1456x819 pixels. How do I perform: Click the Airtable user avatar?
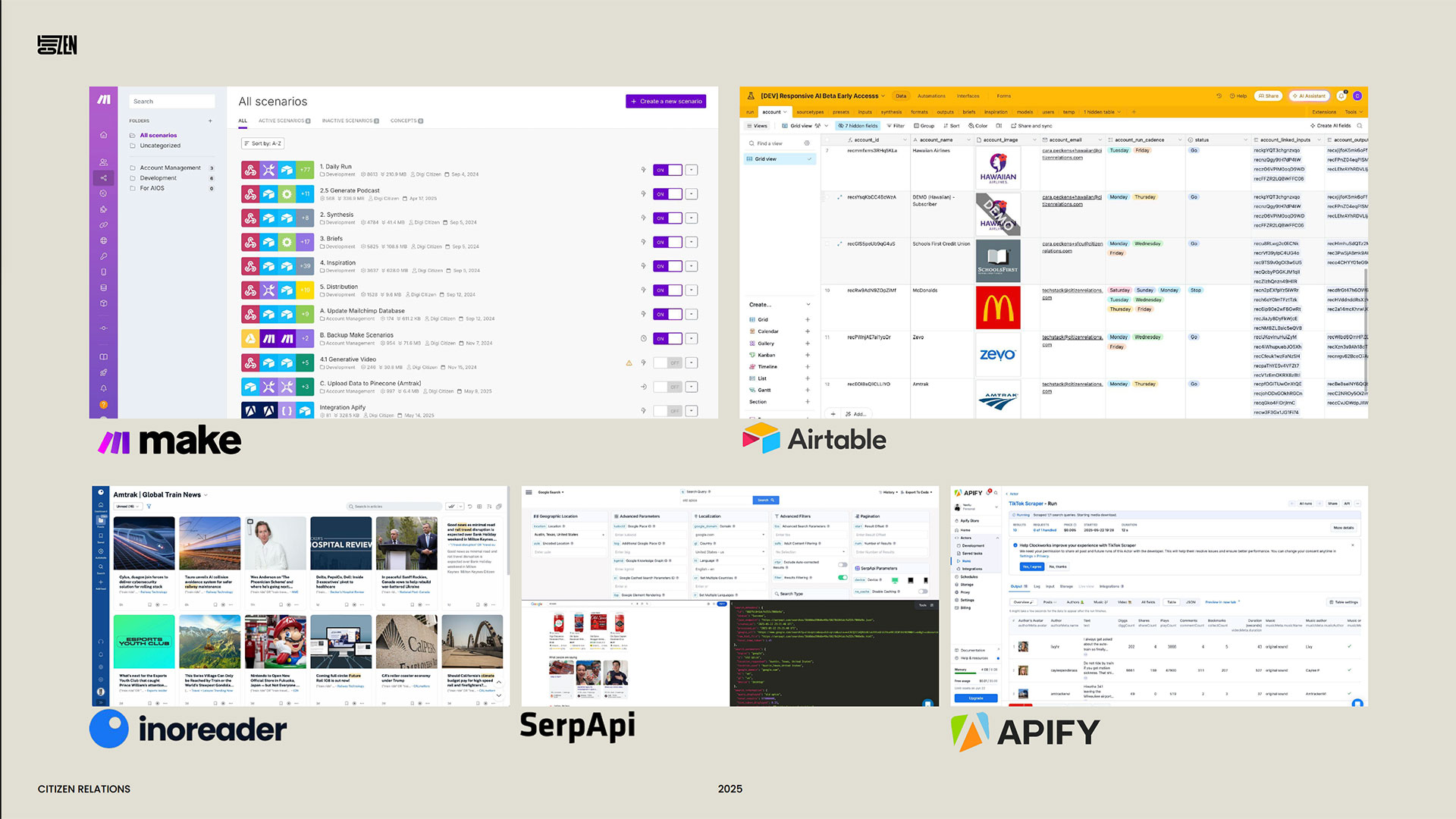(1357, 96)
